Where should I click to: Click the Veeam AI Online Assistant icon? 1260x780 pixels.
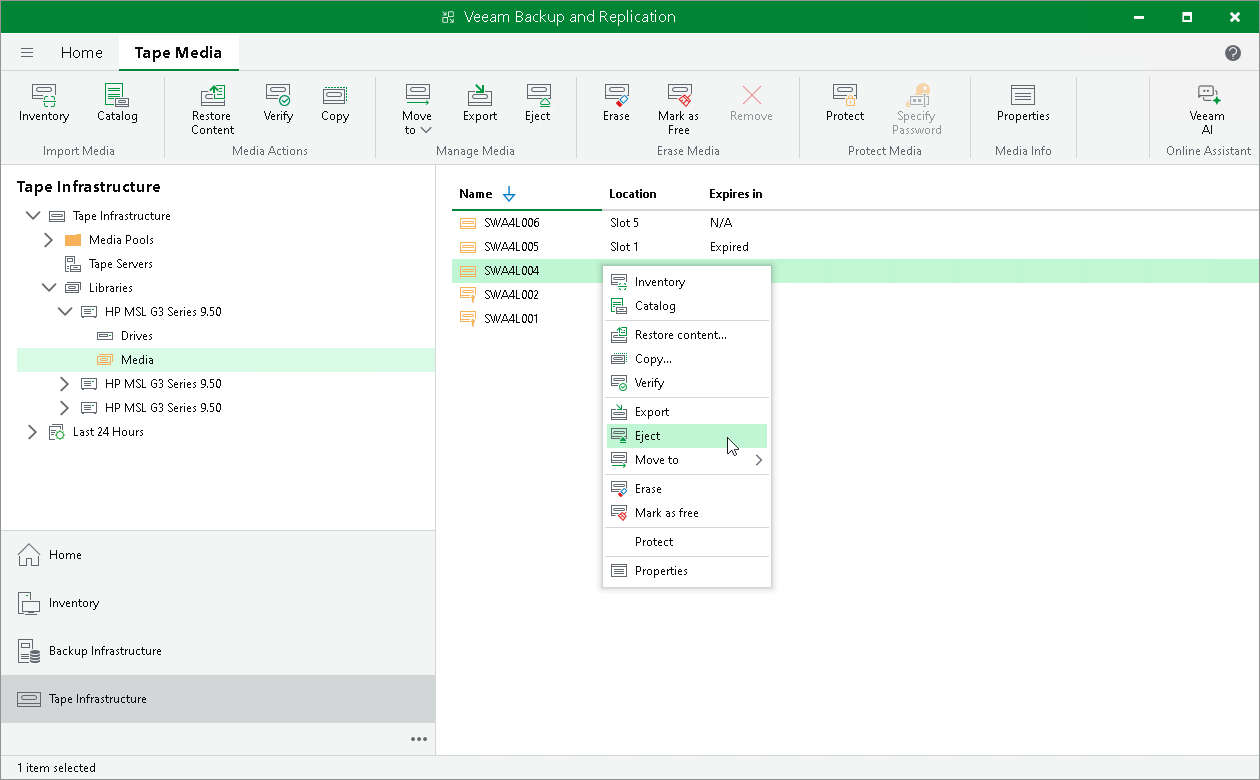click(1208, 105)
